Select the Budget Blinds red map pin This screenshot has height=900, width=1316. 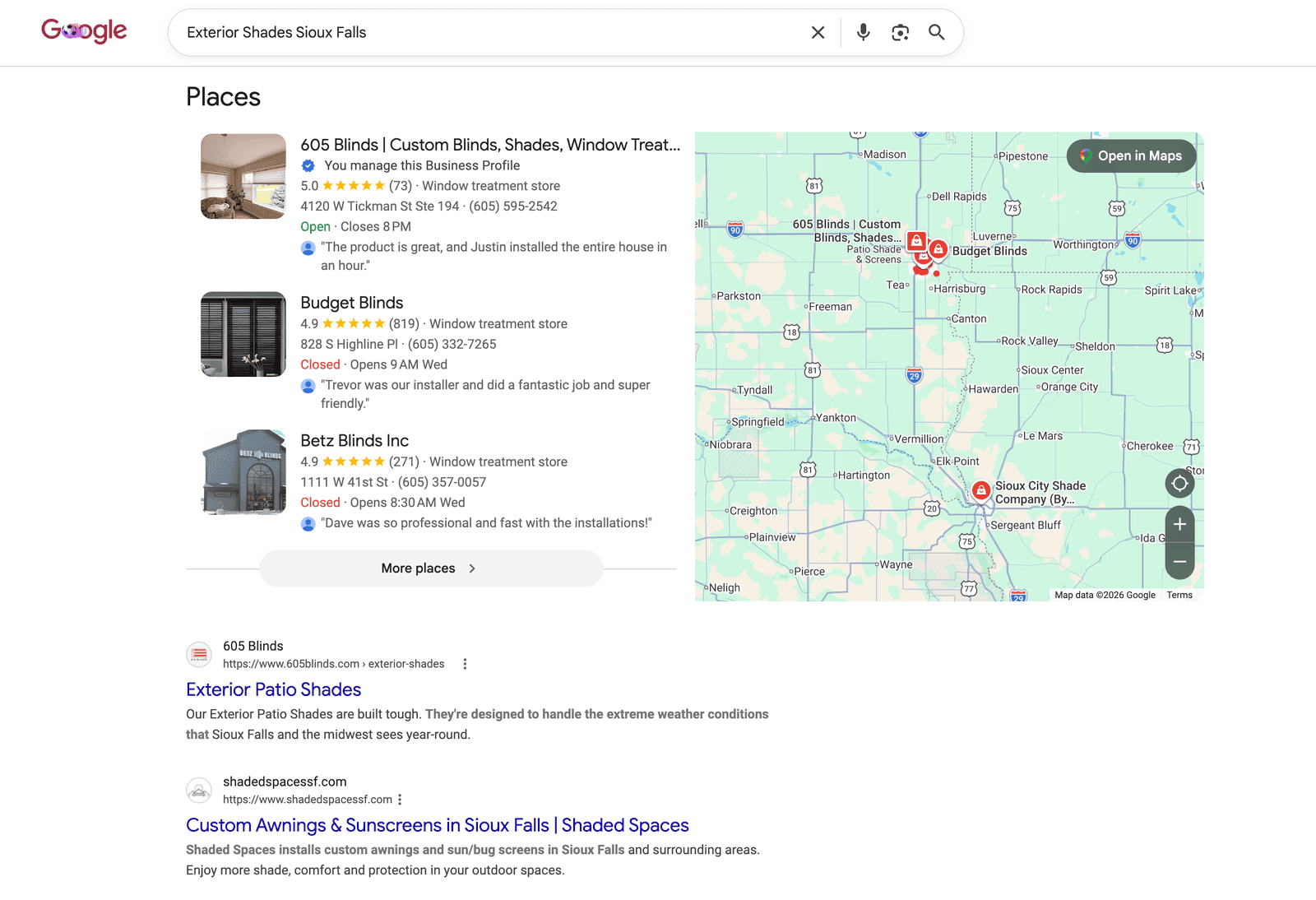(938, 249)
